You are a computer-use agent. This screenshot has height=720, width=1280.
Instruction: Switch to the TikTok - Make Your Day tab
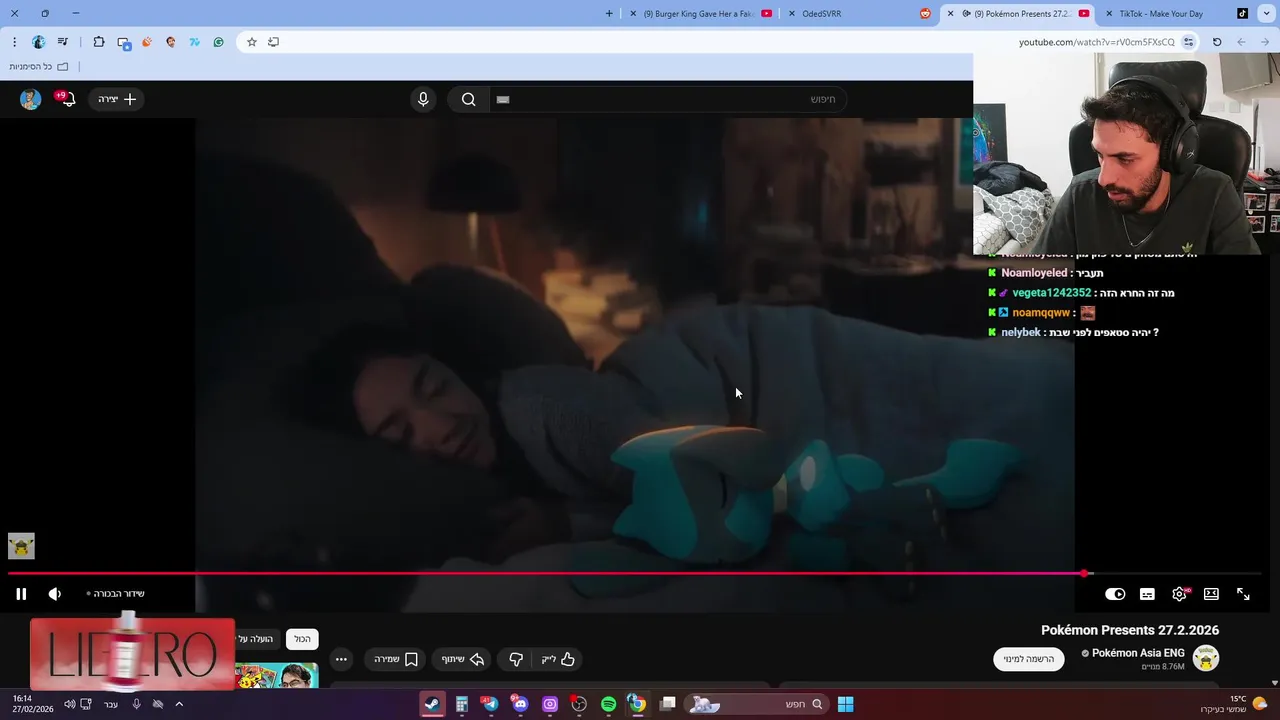click(1175, 14)
